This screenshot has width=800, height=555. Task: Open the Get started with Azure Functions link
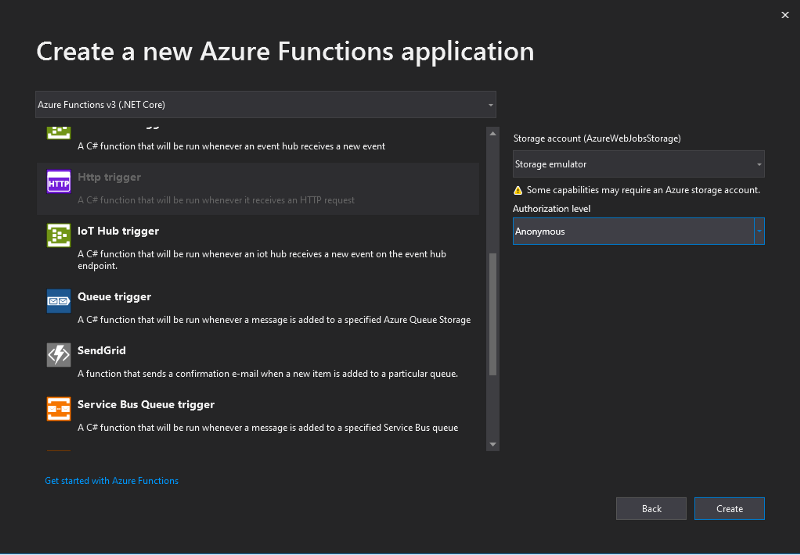click(112, 481)
